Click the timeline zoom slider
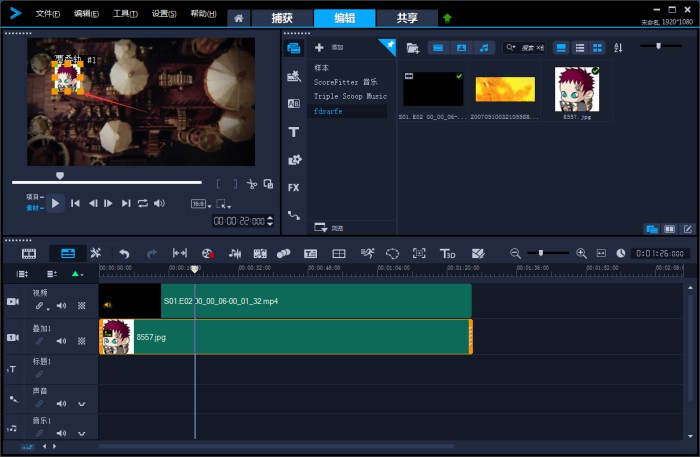The height and width of the screenshot is (457, 700). point(541,253)
